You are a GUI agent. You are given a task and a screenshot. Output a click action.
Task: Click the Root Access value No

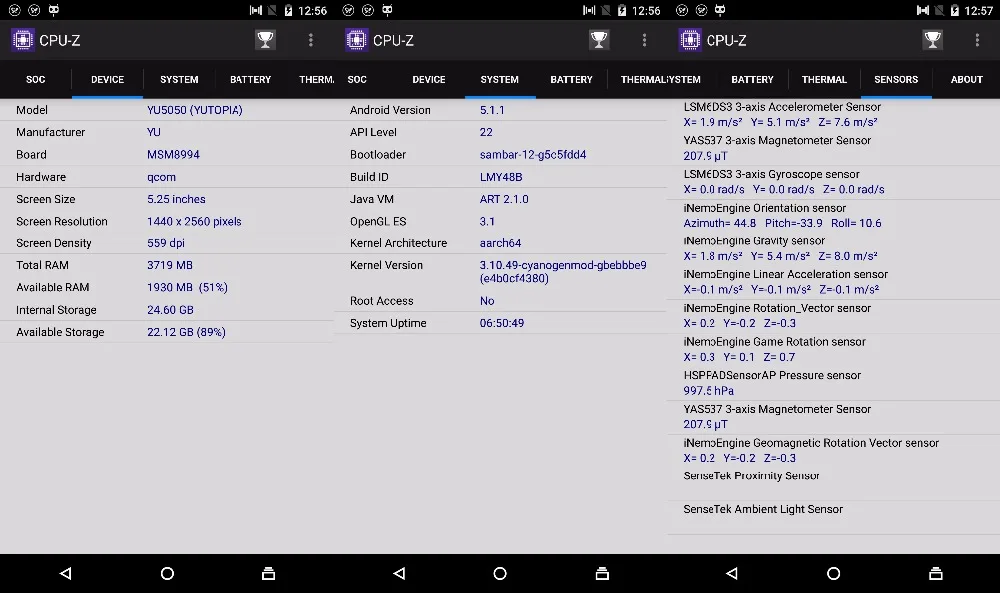pos(487,301)
